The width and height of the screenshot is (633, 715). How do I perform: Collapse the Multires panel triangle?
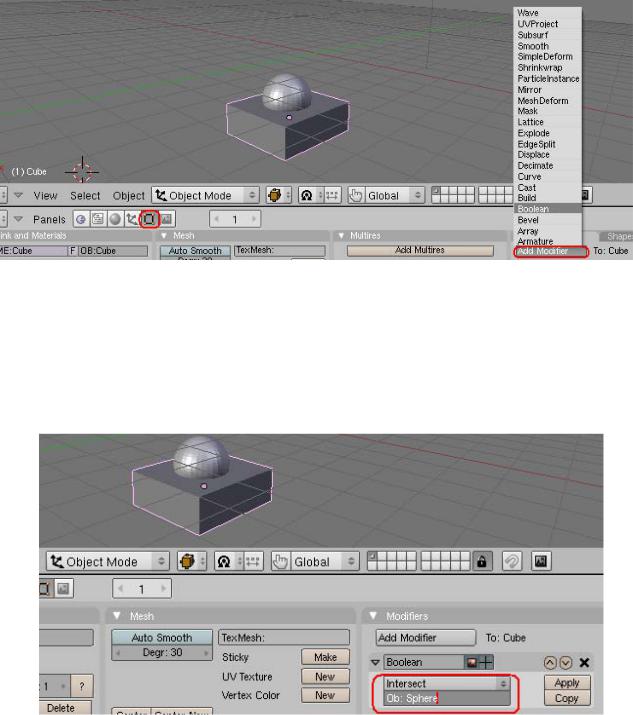(341, 236)
